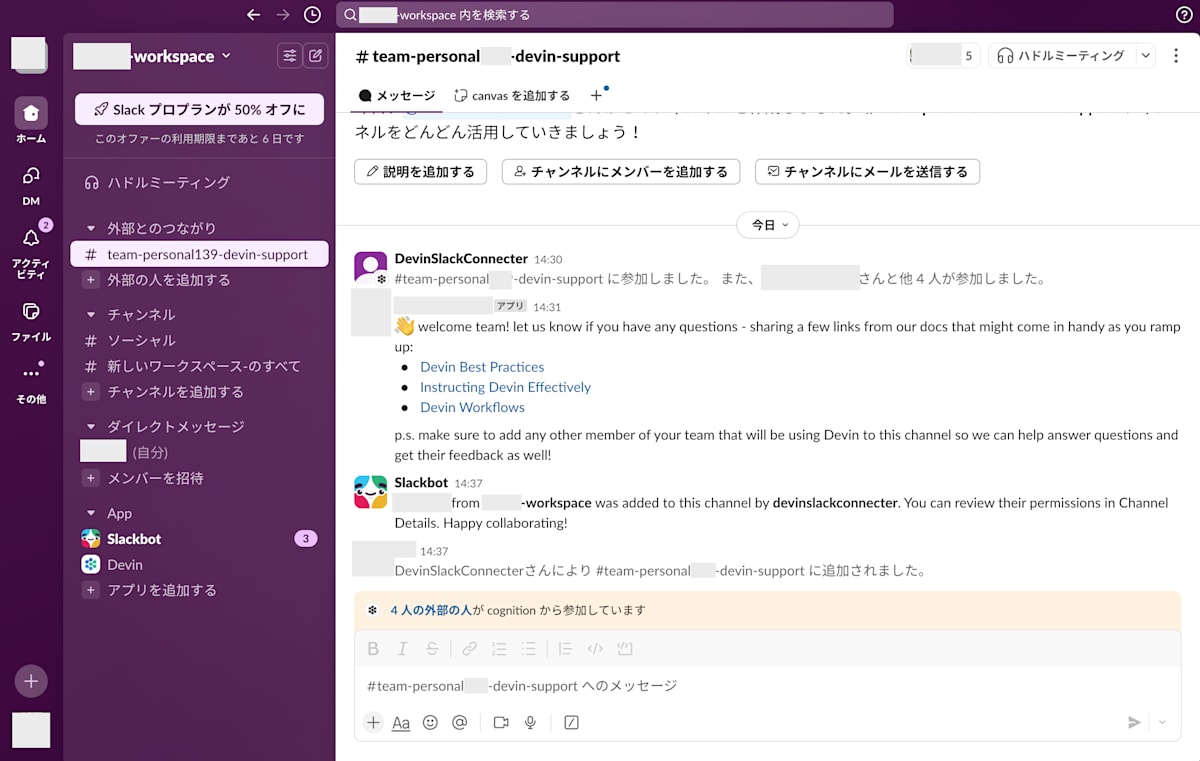Collapse the App section
The width and height of the screenshot is (1200, 761).
pyautogui.click(x=91, y=513)
